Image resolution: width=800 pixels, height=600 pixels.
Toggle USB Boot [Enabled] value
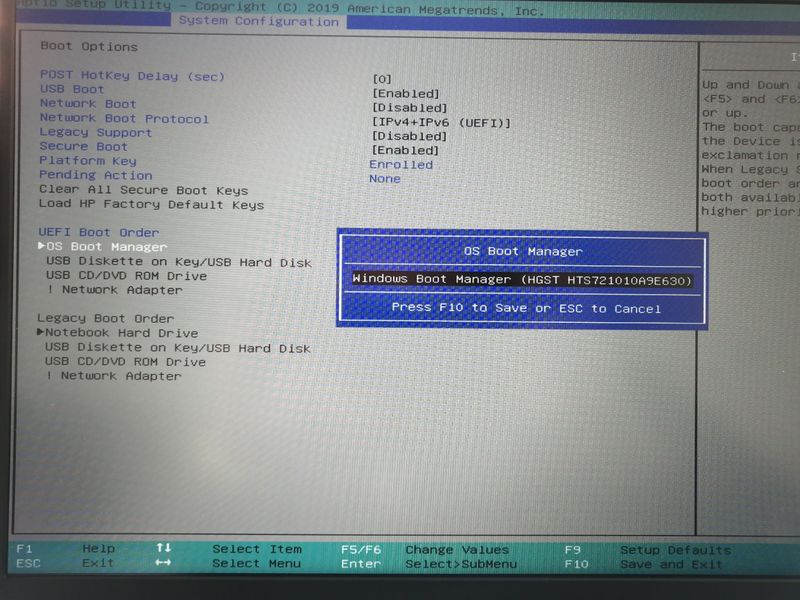point(406,93)
